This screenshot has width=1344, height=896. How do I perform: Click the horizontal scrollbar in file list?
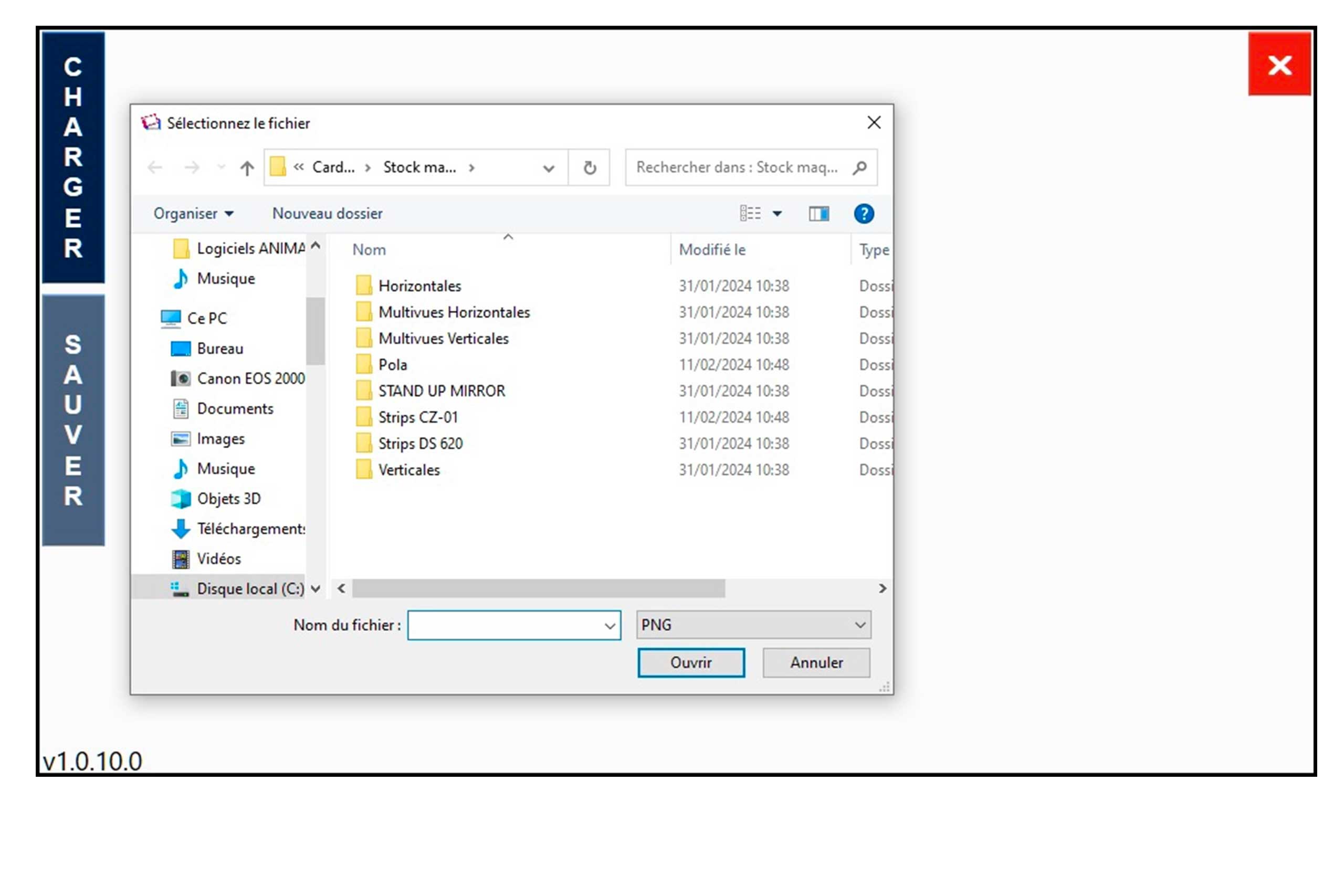coord(538,588)
